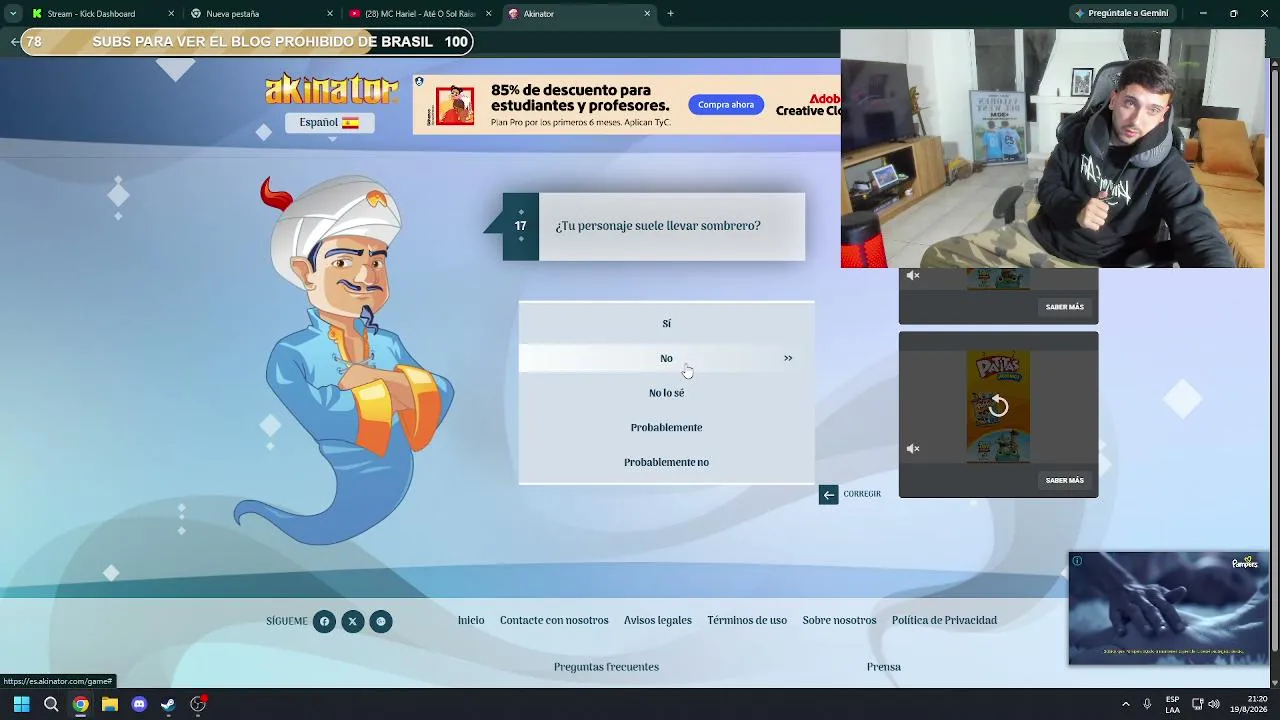The width and height of the screenshot is (1280, 720).
Task: Visit the "Términos de uso" link
Action: [x=747, y=621]
